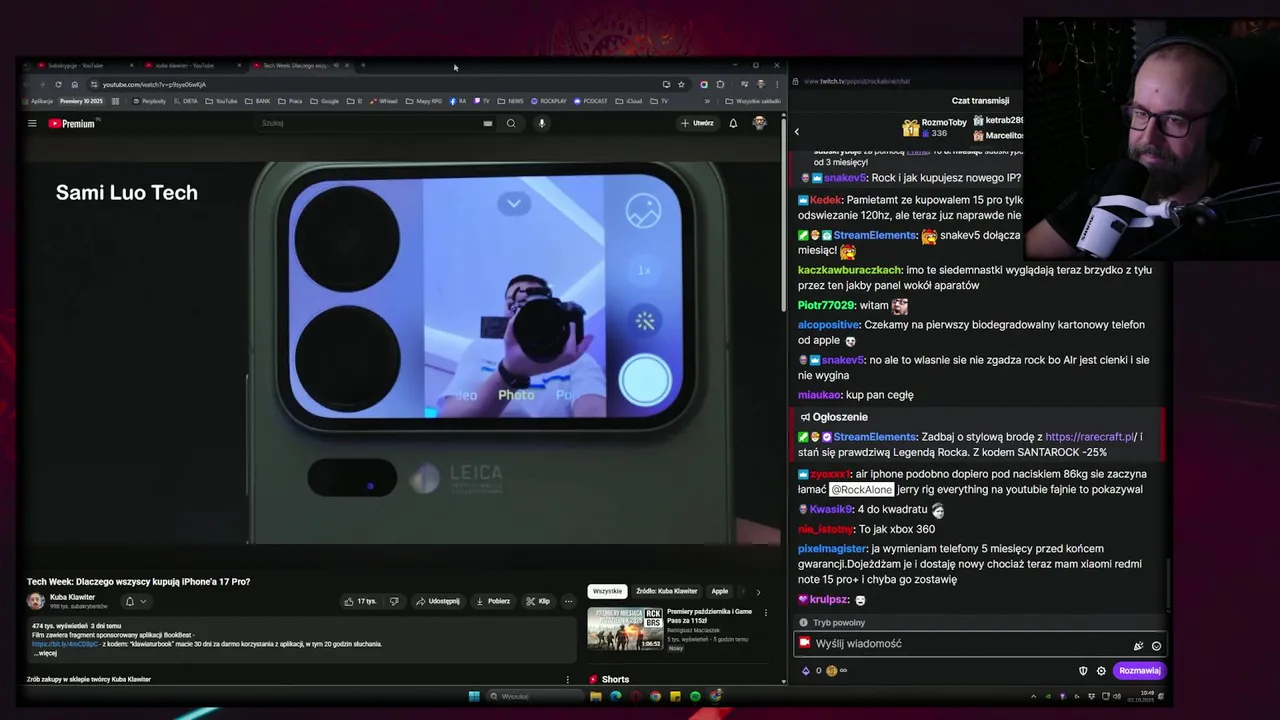Show more filter chips with right arrow

point(757,591)
